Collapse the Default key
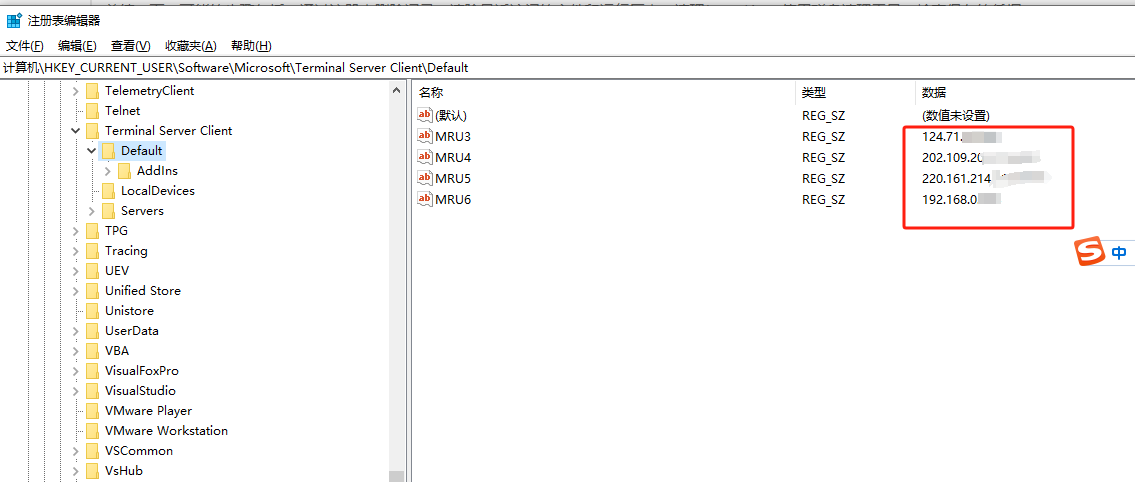This screenshot has height=482, width=1135. click(91, 151)
